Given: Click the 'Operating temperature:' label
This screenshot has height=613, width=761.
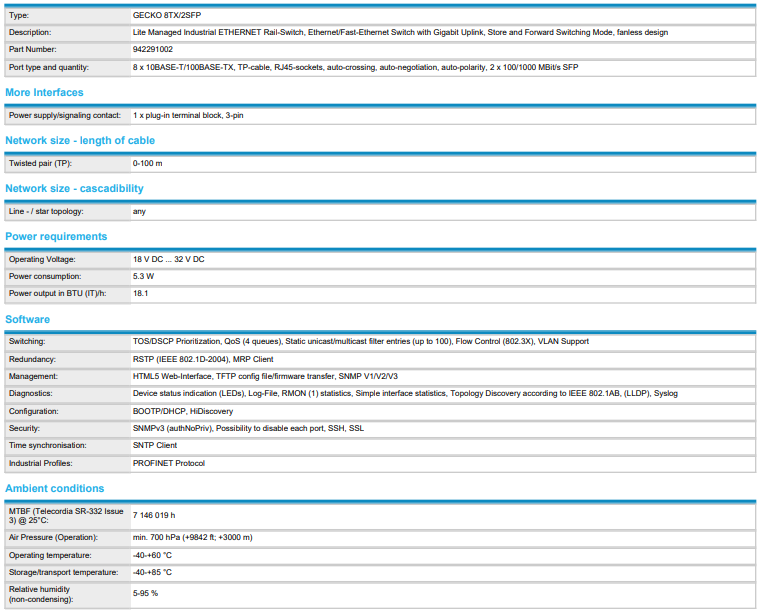Looking at the screenshot, I should (x=50, y=556).
